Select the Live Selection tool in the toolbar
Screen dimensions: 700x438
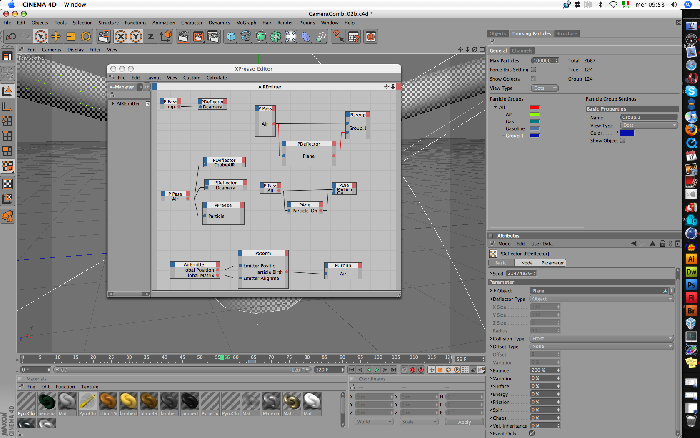(41, 36)
